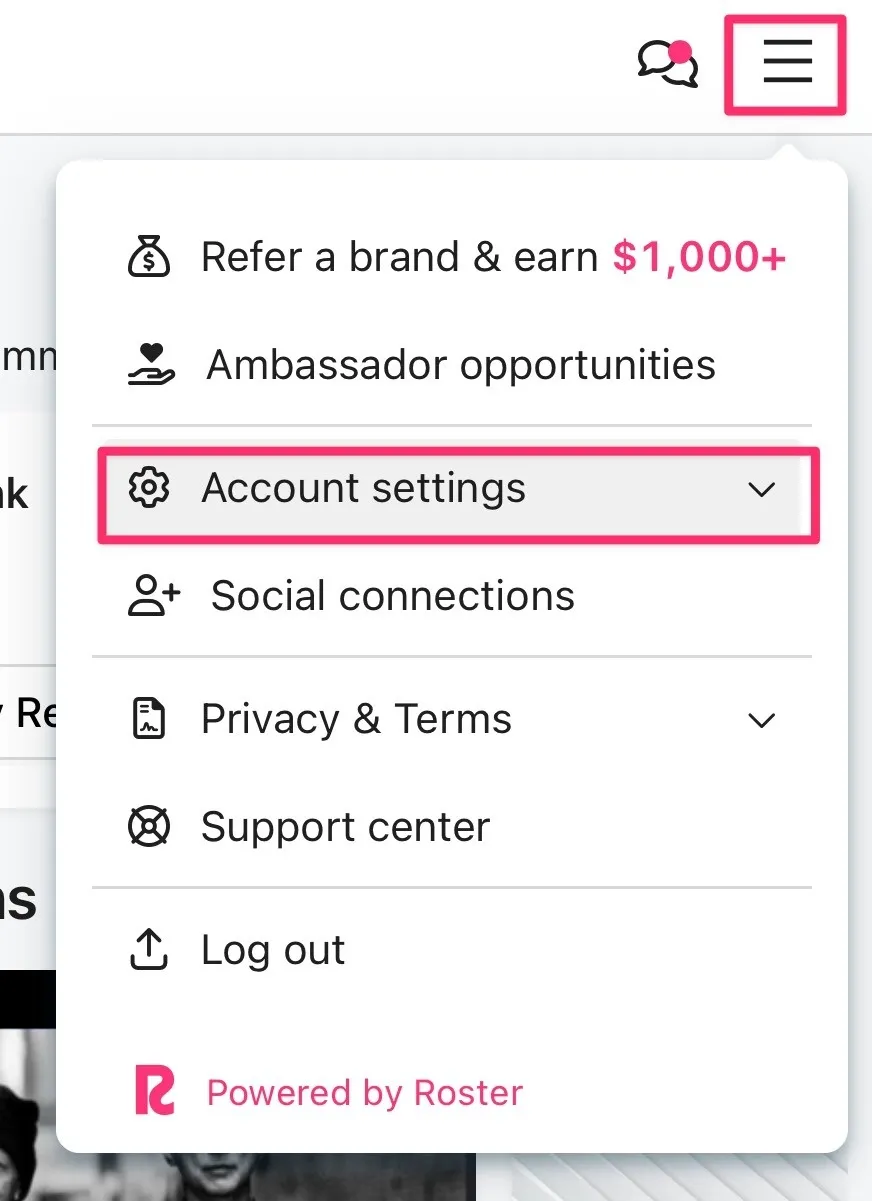The width and height of the screenshot is (872, 1201).
Task: Open the hamburger menu icon
Action: pyautogui.click(x=787, y=63)
